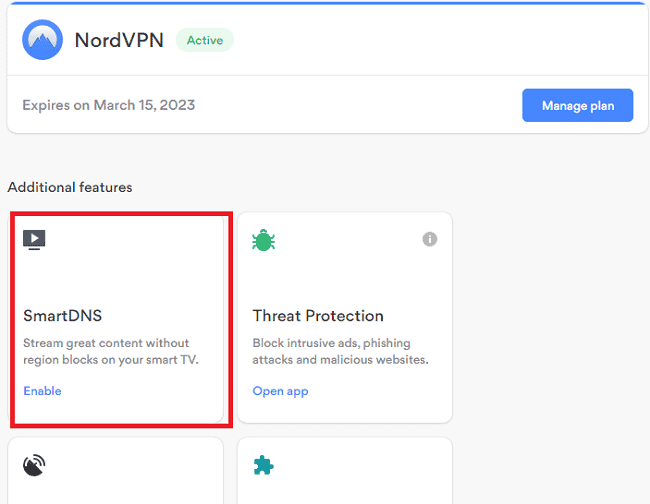Image resolution: width=650 pixels, height=504 pixels.
Task: Click the Expires on March 15, 2023 text
Action: (x=109, y=105)
